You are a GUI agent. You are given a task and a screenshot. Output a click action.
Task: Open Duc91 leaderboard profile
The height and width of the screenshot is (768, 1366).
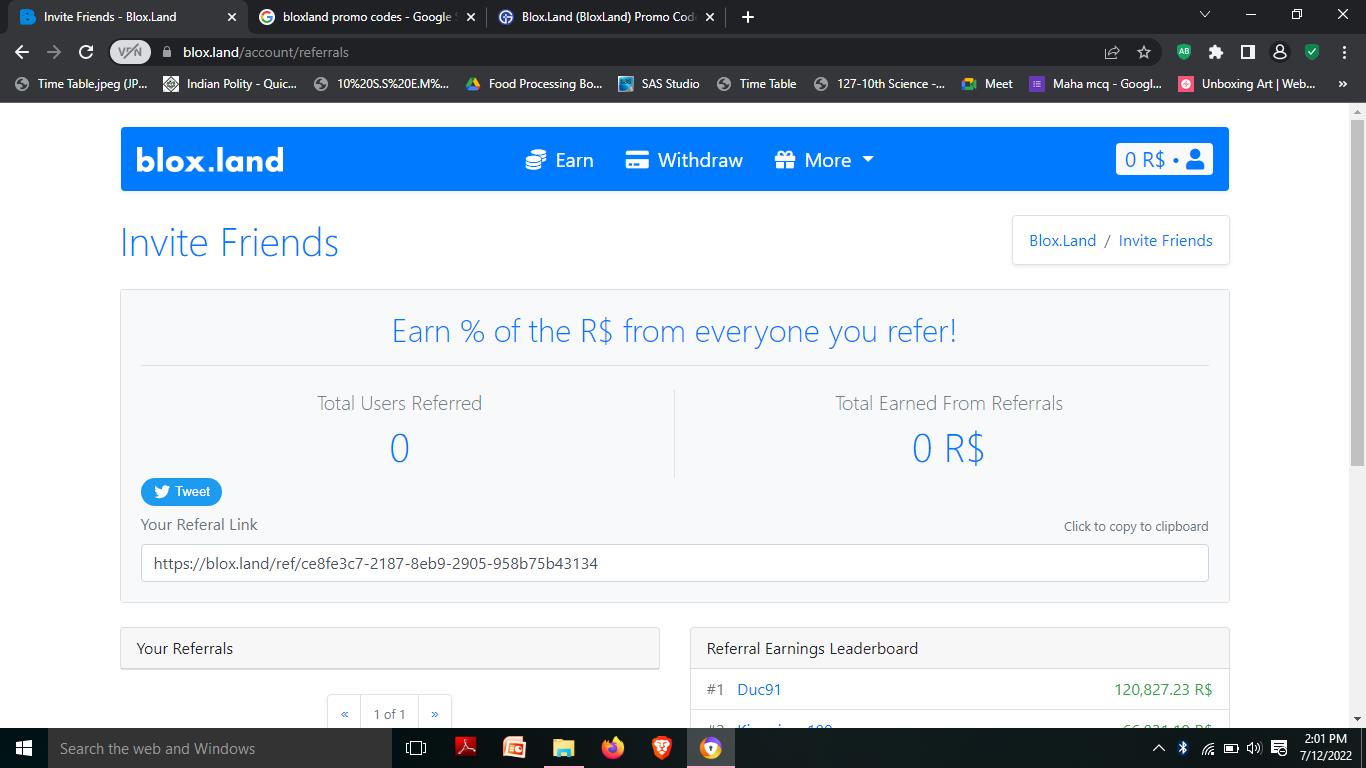[759, 689]
